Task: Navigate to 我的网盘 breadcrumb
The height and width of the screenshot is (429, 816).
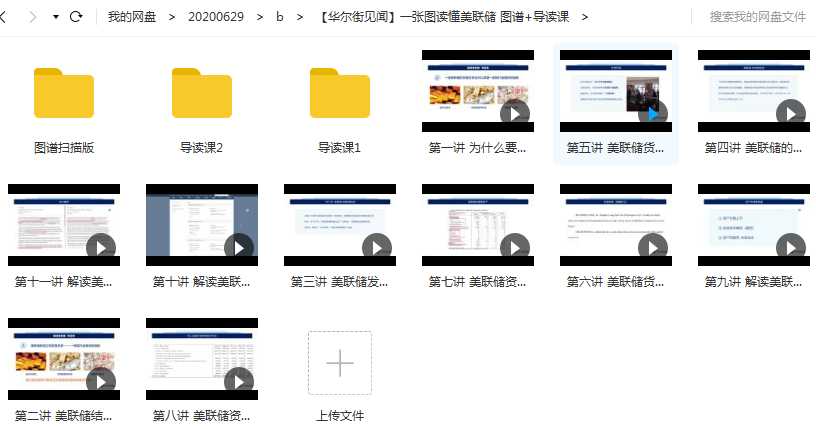Action: click(132, 17)
